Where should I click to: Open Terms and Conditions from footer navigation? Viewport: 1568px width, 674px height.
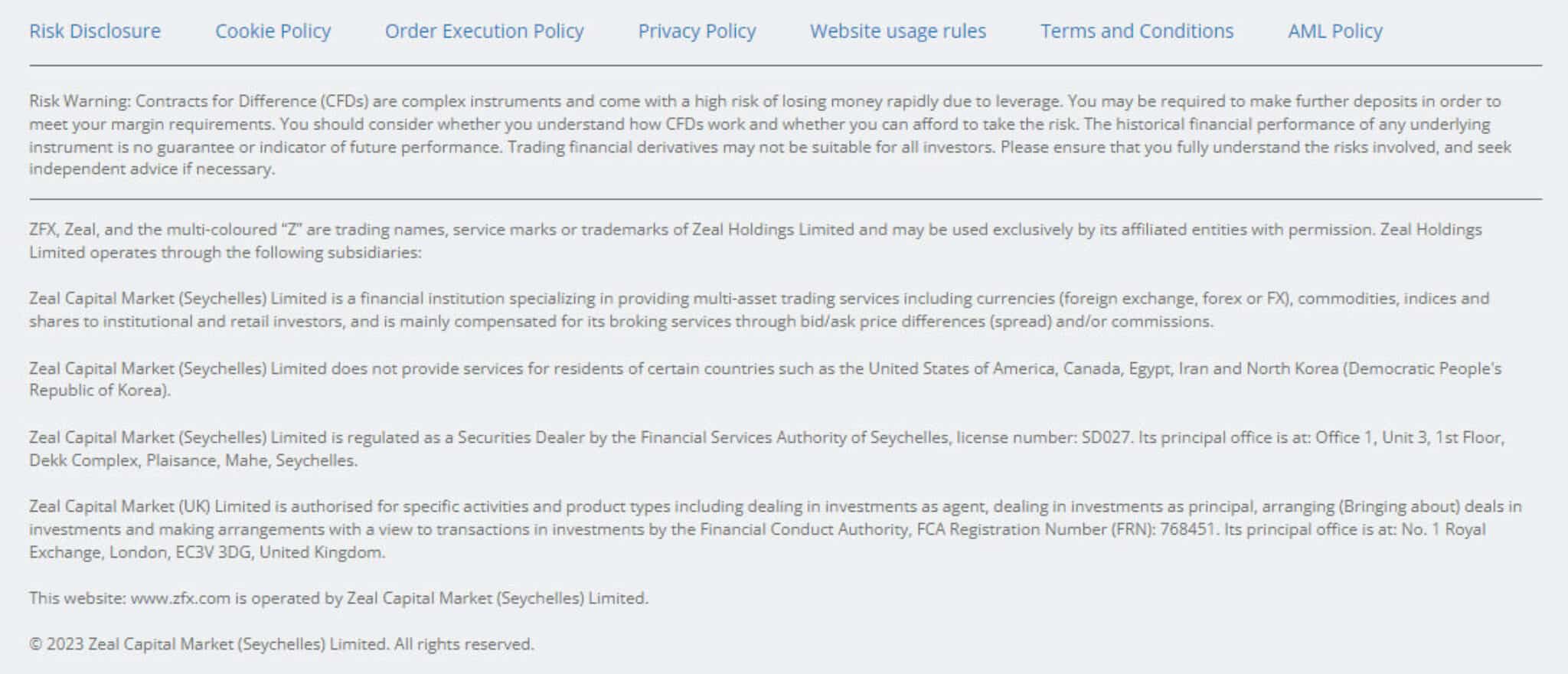point(1136,31)
